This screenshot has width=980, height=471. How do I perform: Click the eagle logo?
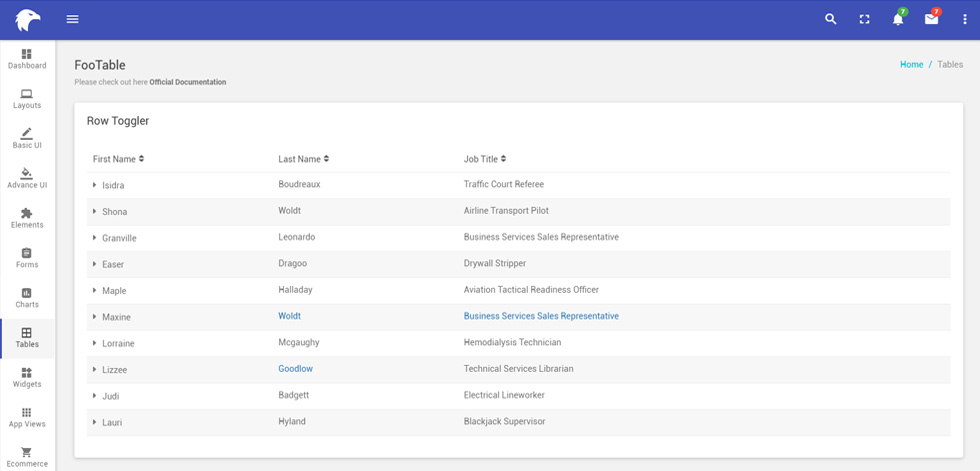pyautogui.click(x=28, y=20)
